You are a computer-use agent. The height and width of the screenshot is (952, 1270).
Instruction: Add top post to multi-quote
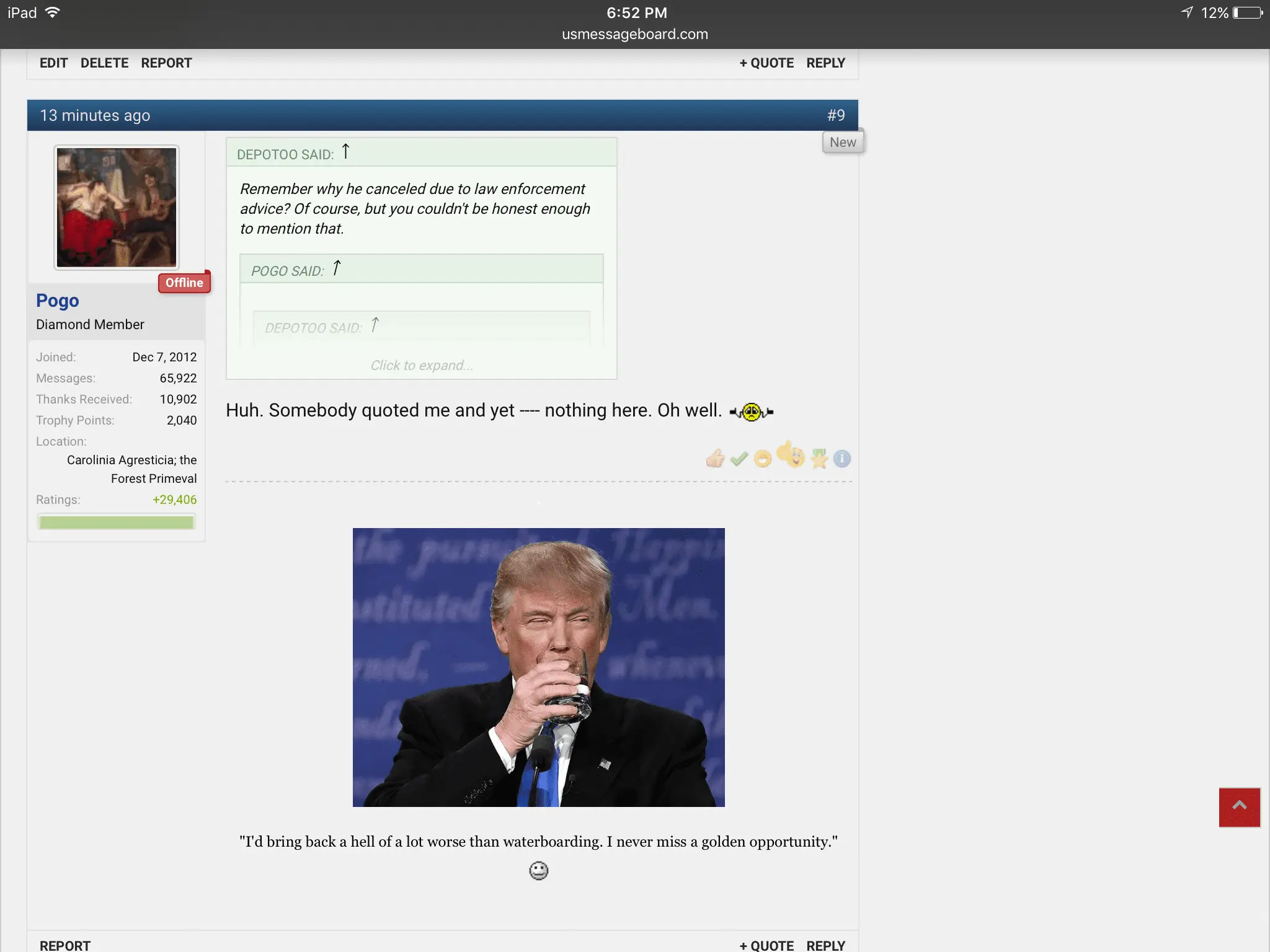tap(766, 63)
